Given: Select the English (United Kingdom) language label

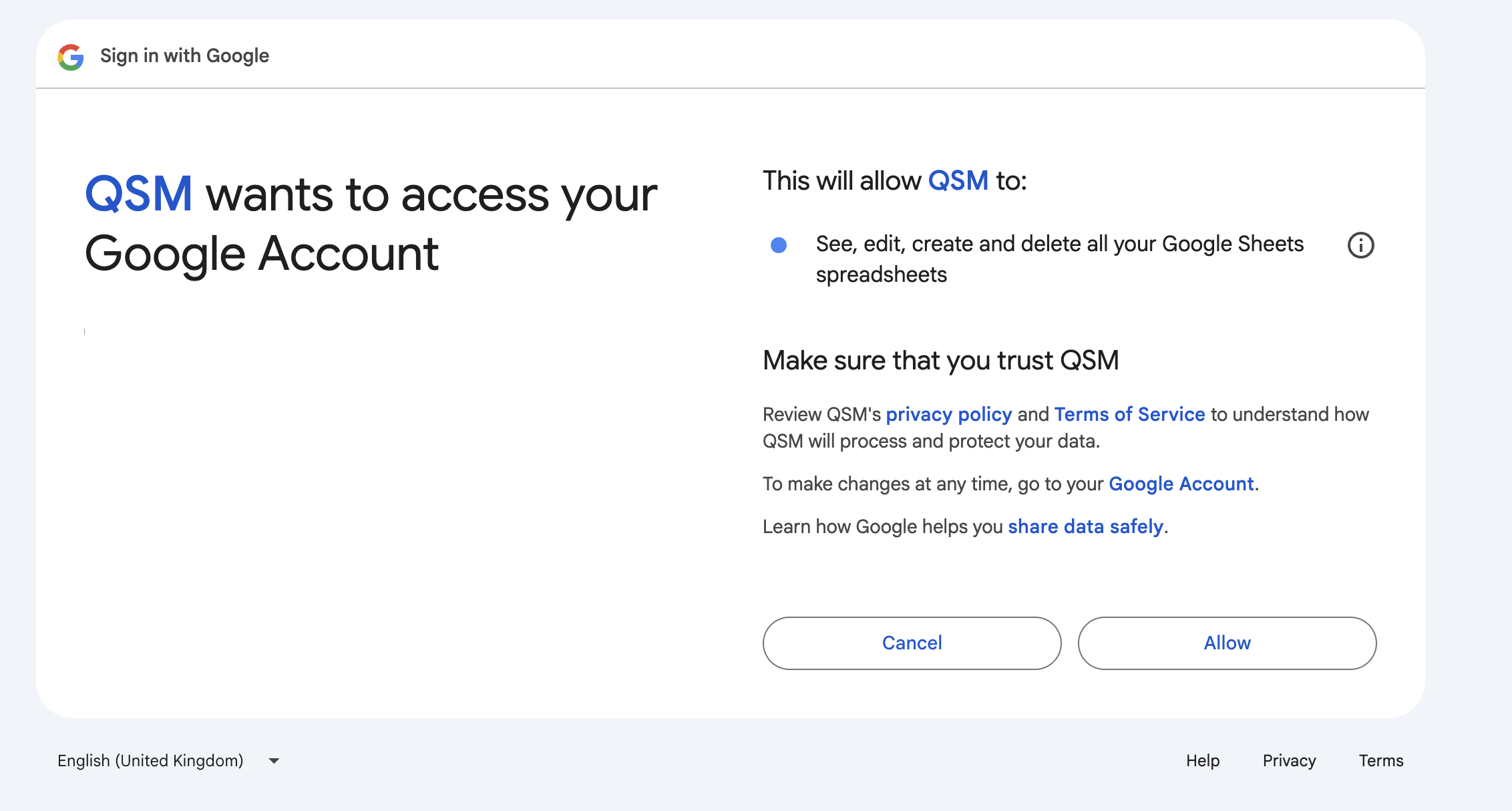Looking at the screenshot, I should point(150,761).
